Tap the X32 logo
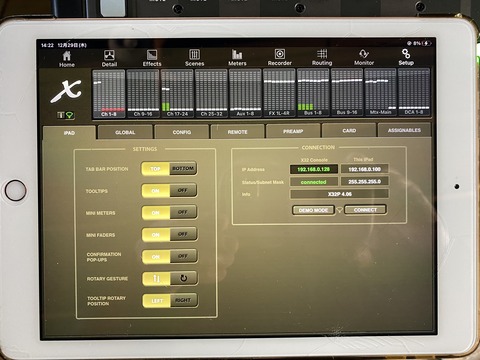480x360 pixels. point(66,91)
